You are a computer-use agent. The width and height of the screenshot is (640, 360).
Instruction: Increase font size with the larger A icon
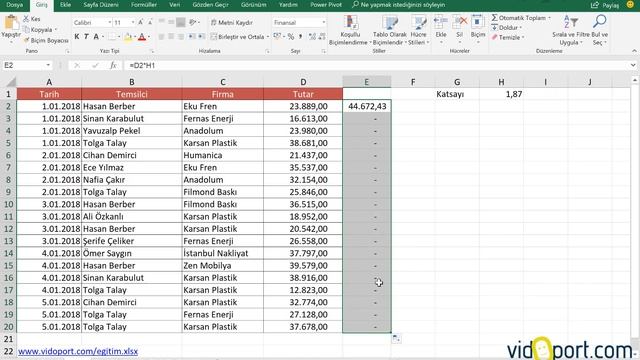140,22
